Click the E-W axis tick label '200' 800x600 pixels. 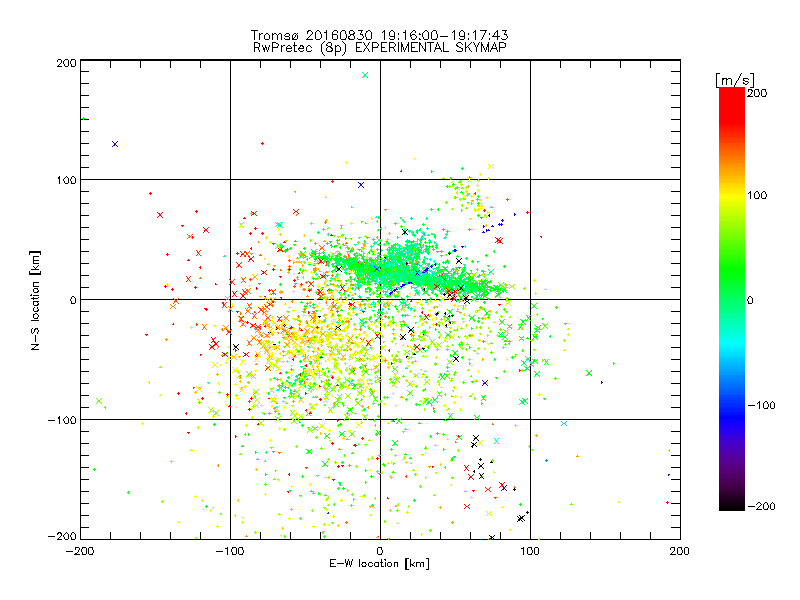pyautogui.click(x=680, y=551)
